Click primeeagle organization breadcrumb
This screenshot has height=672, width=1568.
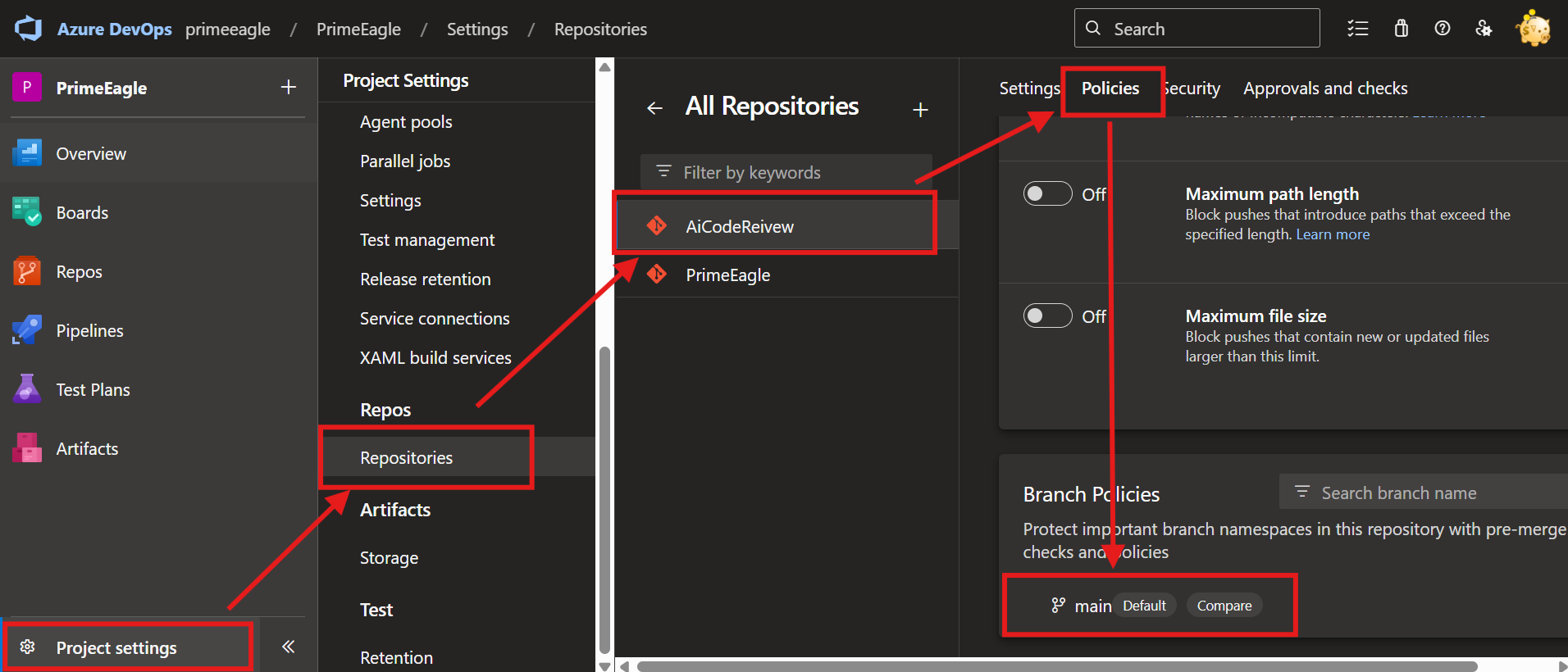point(228,29)
